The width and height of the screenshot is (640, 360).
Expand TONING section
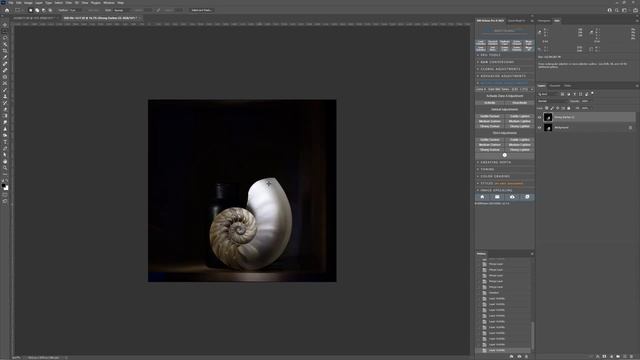(x=504, y=169)
